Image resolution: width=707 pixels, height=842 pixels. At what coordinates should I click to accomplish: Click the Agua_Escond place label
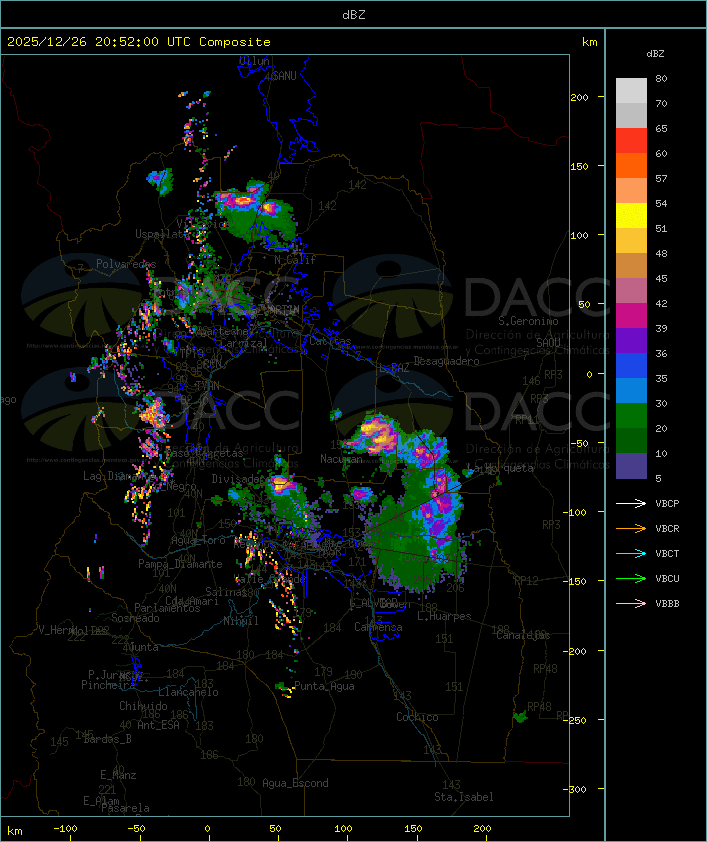(x=295, y=783)
